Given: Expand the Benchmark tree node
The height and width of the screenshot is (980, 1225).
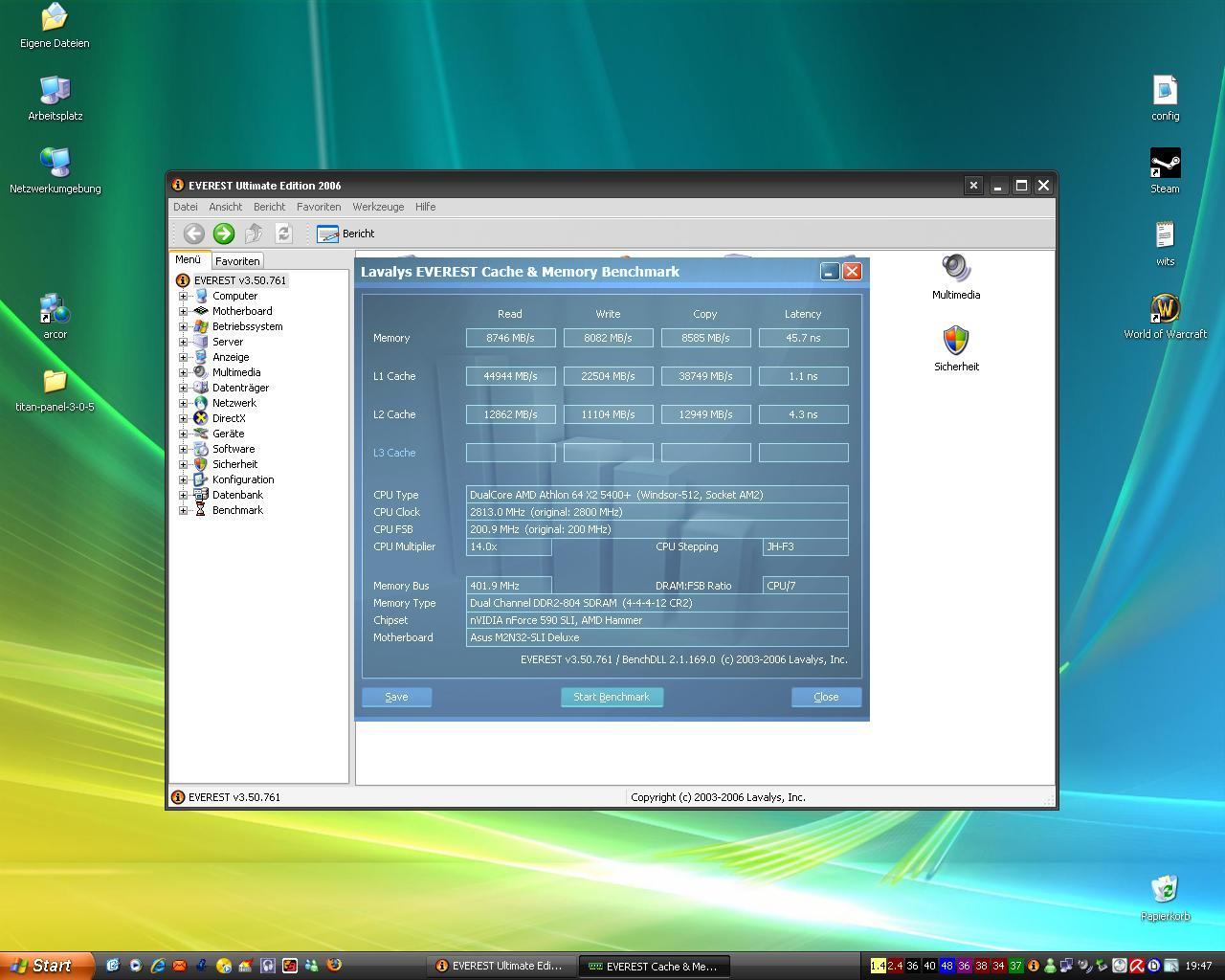Looking at the screenshot, I should 184,510.
